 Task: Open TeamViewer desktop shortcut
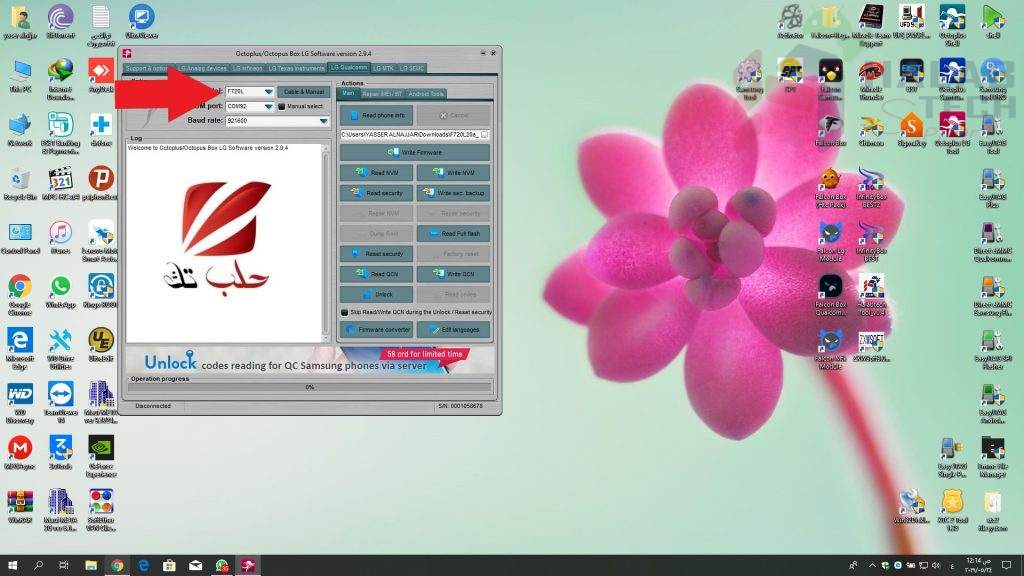(60, 402)
